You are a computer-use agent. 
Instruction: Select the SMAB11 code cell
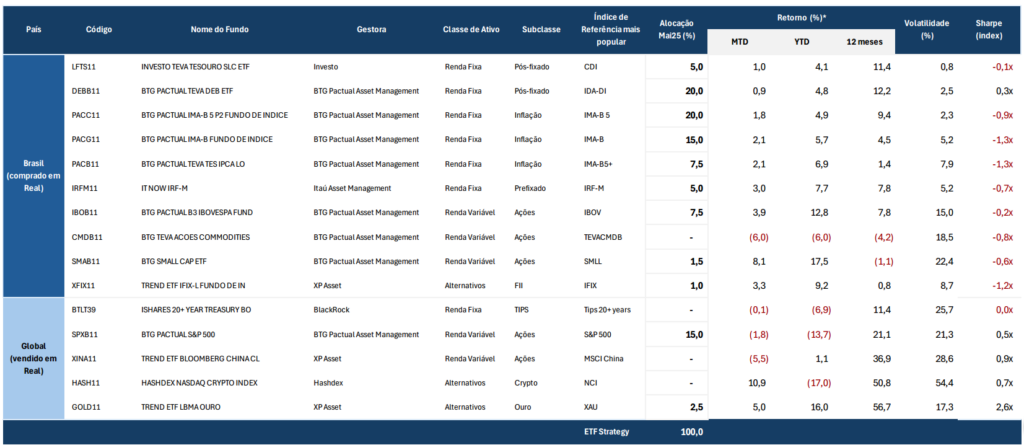(x=86, y=261)
